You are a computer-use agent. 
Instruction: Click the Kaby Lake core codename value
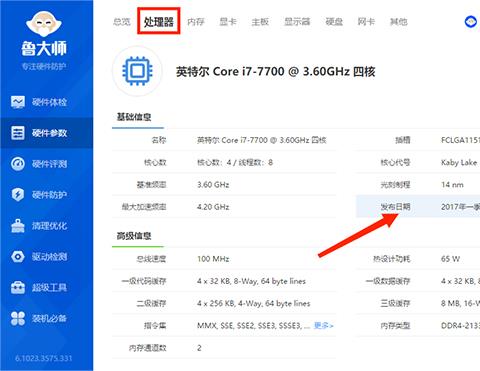pos(459,163)
